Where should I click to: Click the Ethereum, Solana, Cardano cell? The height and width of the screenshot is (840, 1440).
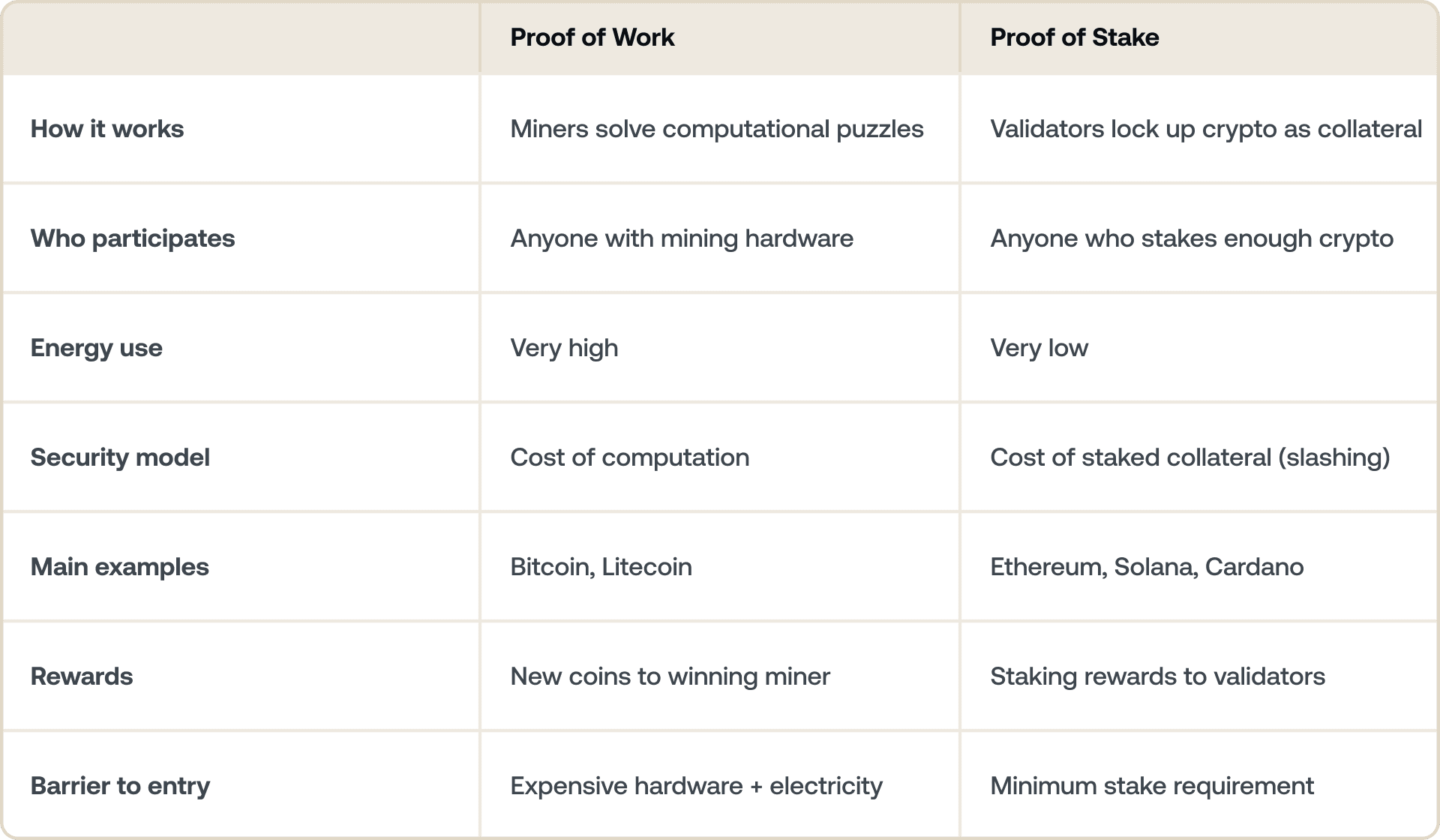(x=1146, y=567)
